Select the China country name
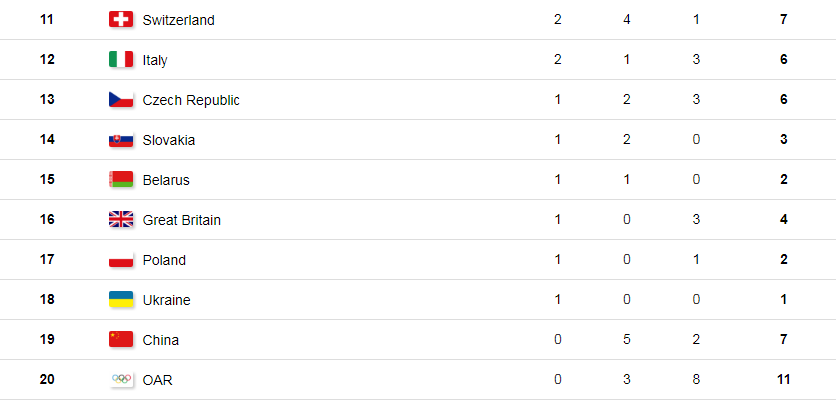The image size is (836, 402). click(x=161, y=340)
